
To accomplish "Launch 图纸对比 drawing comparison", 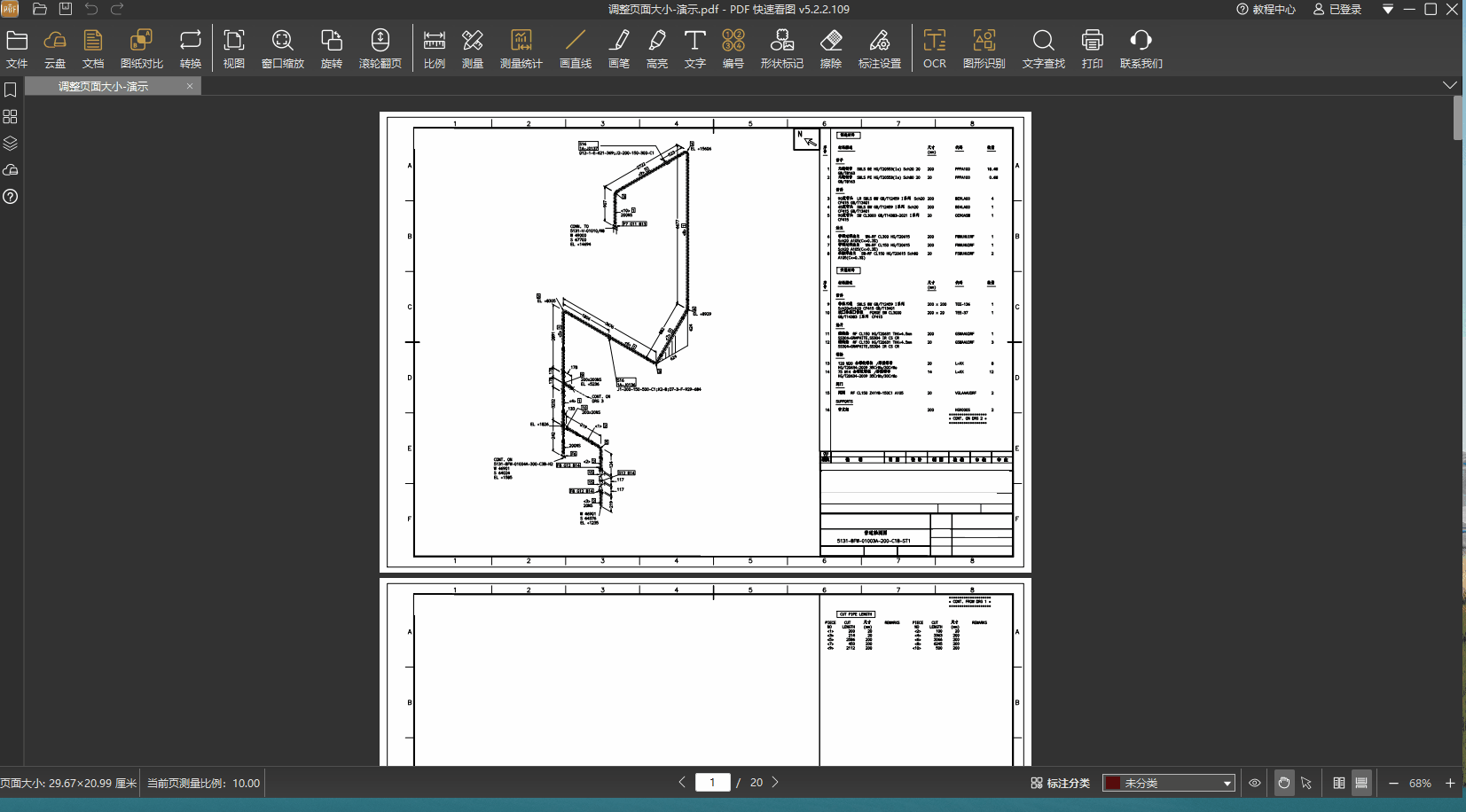I will pyautogui.click(x=142, y=49).
